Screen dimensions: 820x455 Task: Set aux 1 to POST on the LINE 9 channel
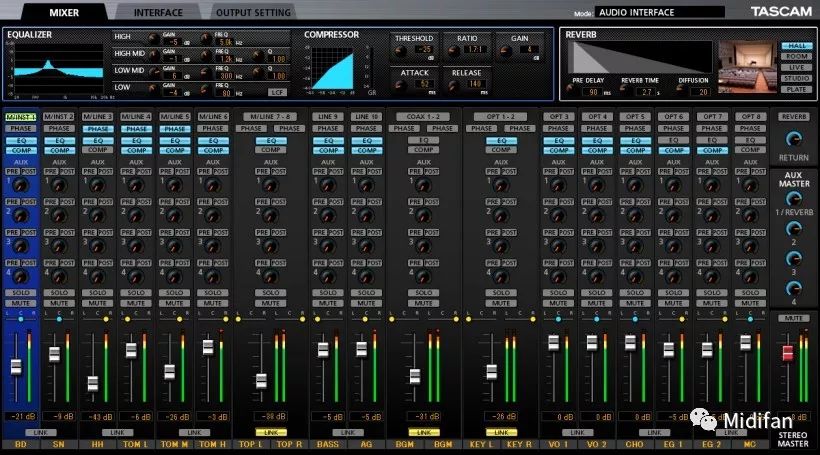(336, 172)
